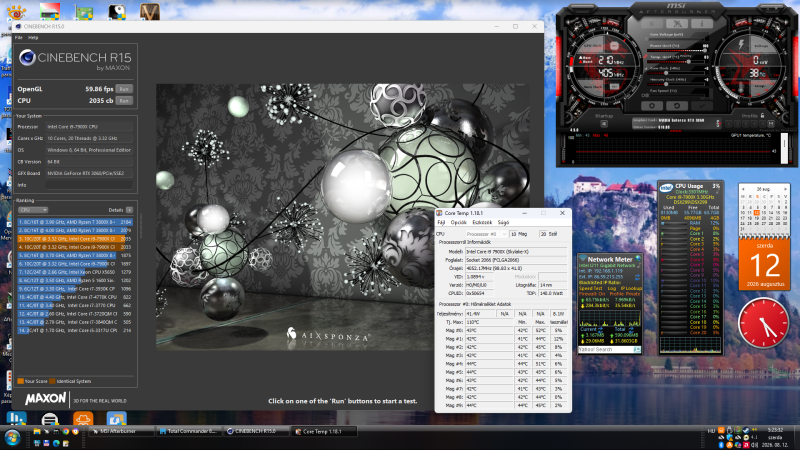Open Core Temp Fájl menu

[x=441, y=222]
